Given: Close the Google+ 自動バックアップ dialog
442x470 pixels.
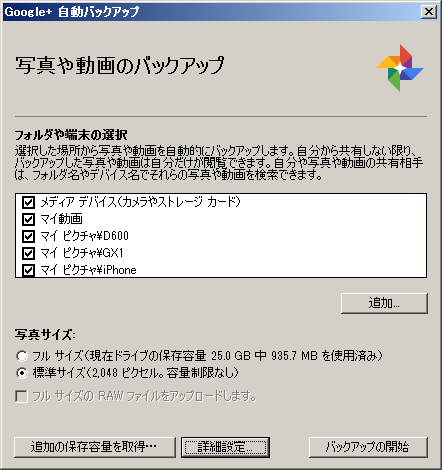Looking at the screenshot, I should [x=429, y=12].
